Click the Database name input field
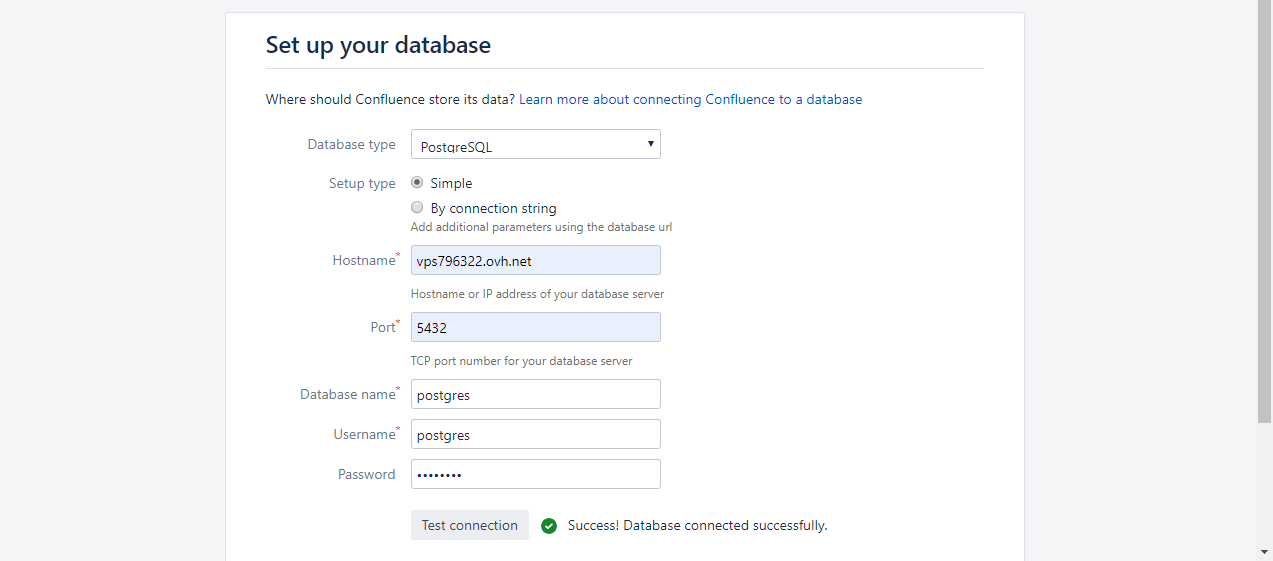The height and width of the screenshot is (561, 1273). pos(535,394)
